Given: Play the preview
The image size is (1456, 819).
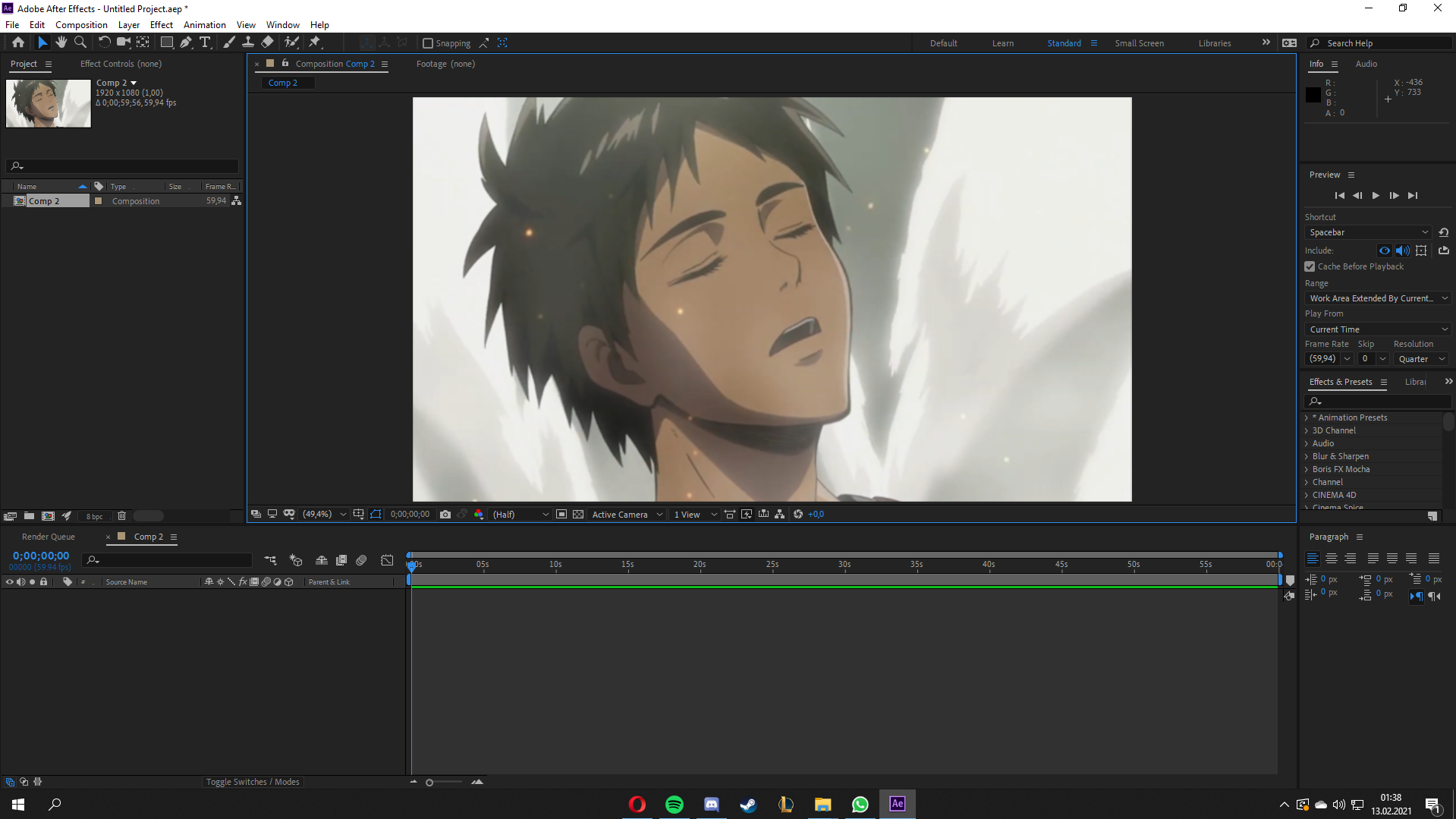Looking at the screenshot, I should click(x=1376, y=196).
